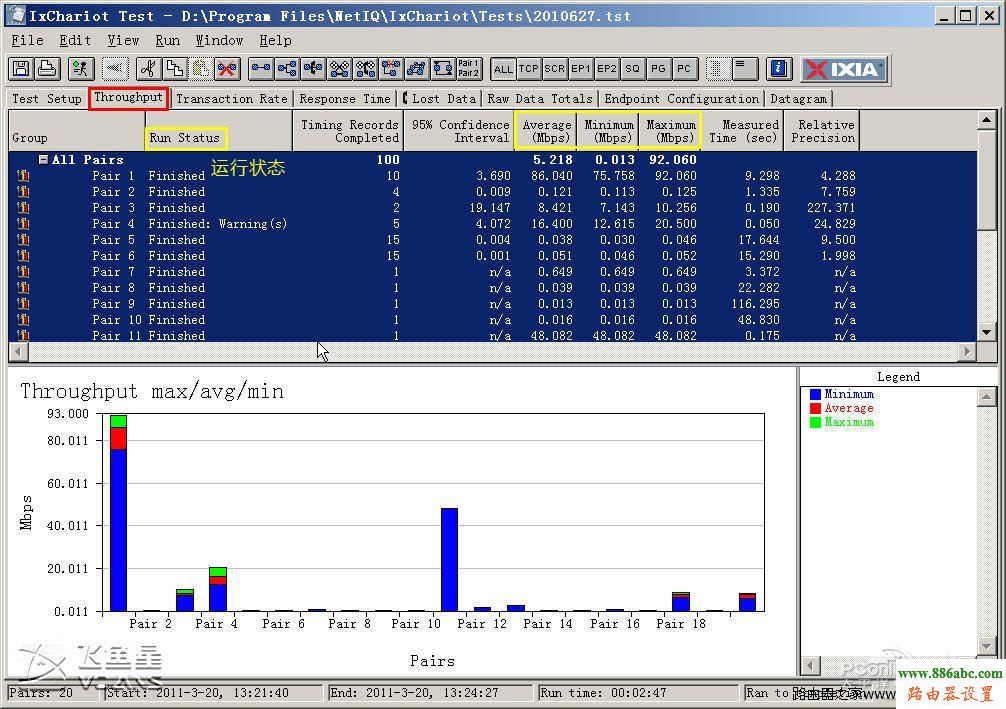Click the table's horizontal scroll-right arrow
Viewport: 1006px width, 709px height.
click(967, 351)
